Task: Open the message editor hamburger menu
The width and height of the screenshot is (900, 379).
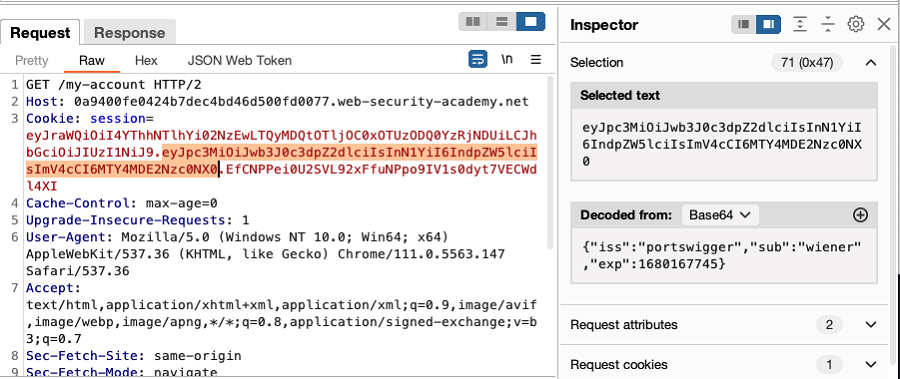Action: click(536, 59)
